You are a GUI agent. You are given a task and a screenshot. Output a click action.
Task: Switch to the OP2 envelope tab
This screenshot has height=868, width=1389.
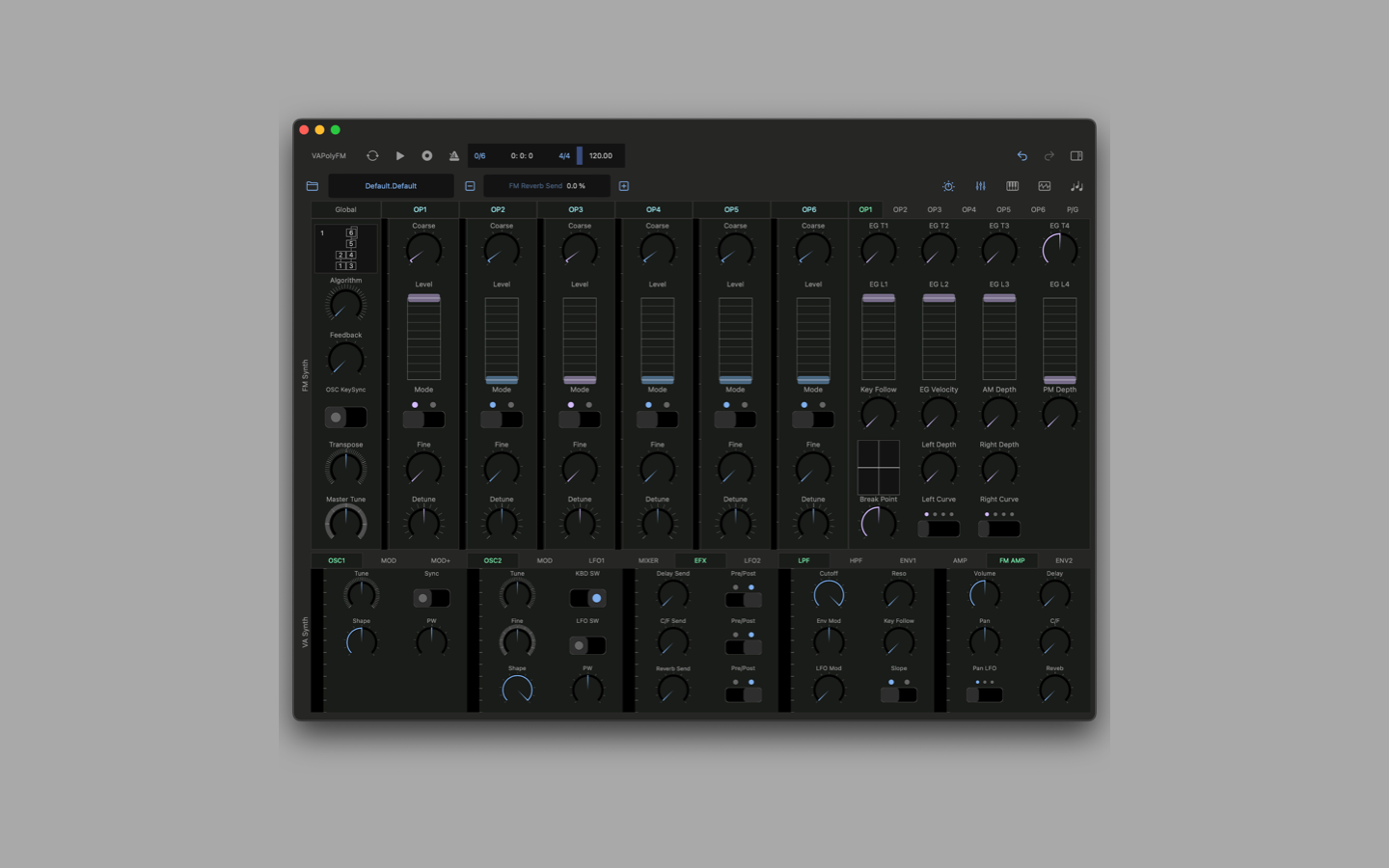click(x=900, y=209)
